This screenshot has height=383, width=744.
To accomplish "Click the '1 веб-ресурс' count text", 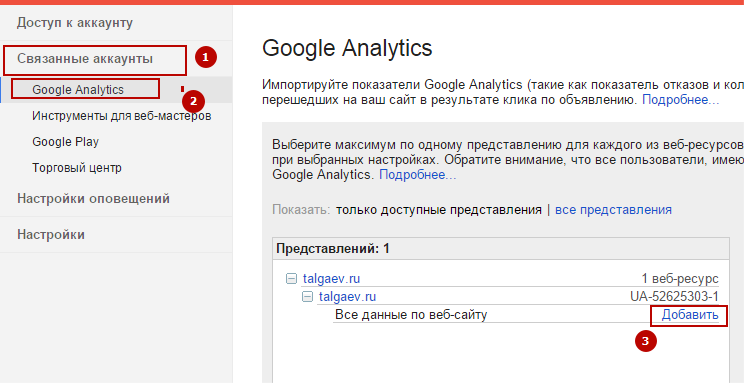I will pos(680,279).
